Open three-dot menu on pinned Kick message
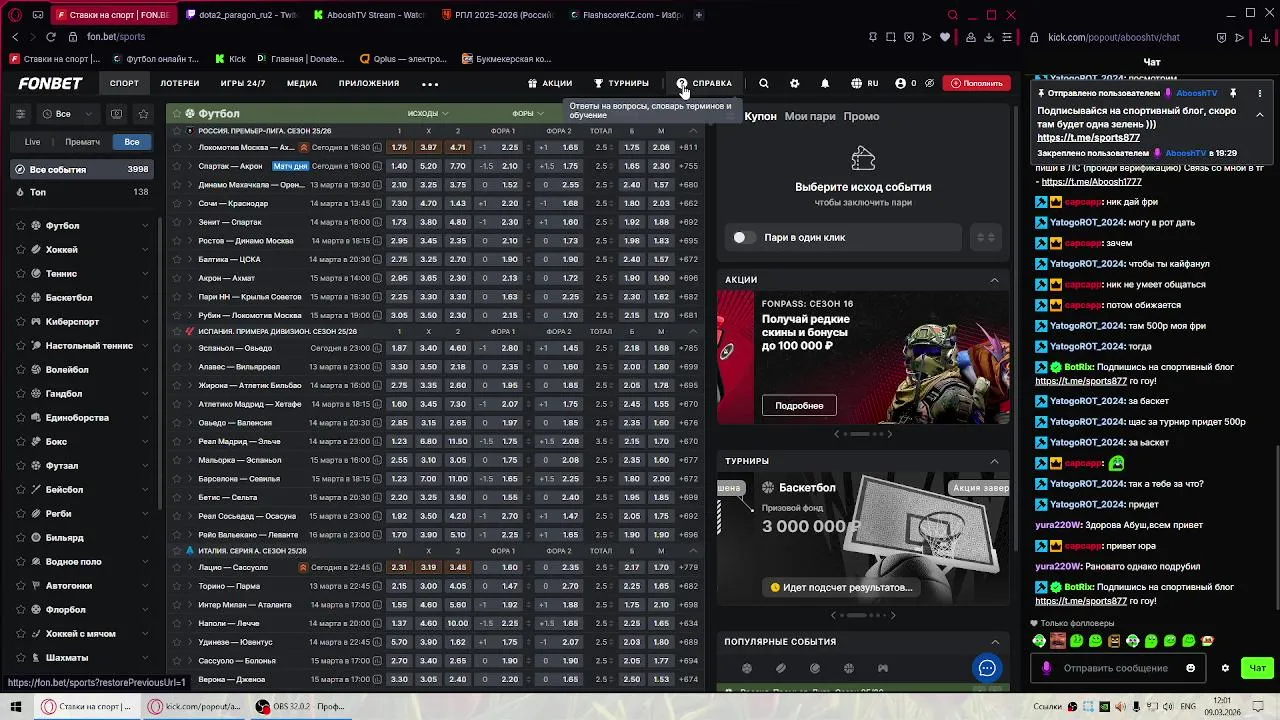1280x720 pixels. [x=1258, y=93]
